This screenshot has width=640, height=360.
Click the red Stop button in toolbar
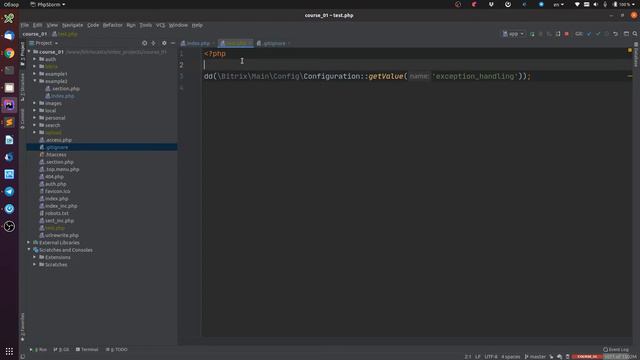pos(567,34)
